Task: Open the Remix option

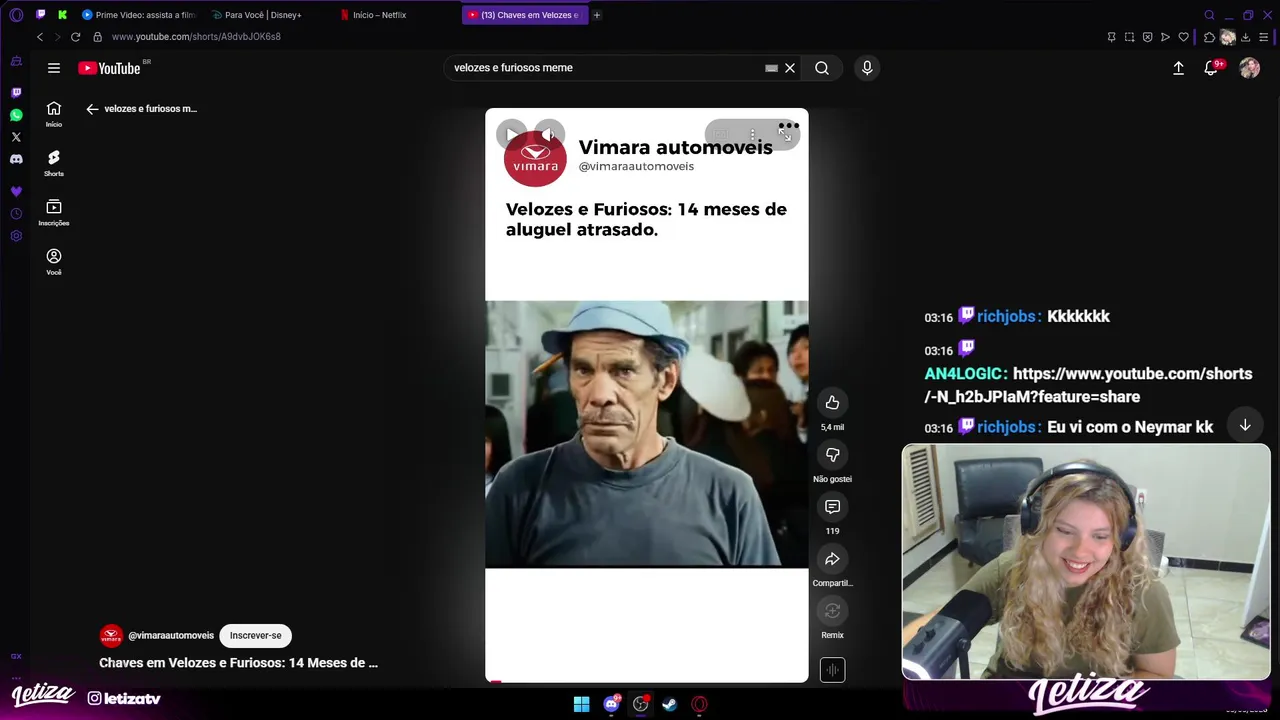Action: 832,610
